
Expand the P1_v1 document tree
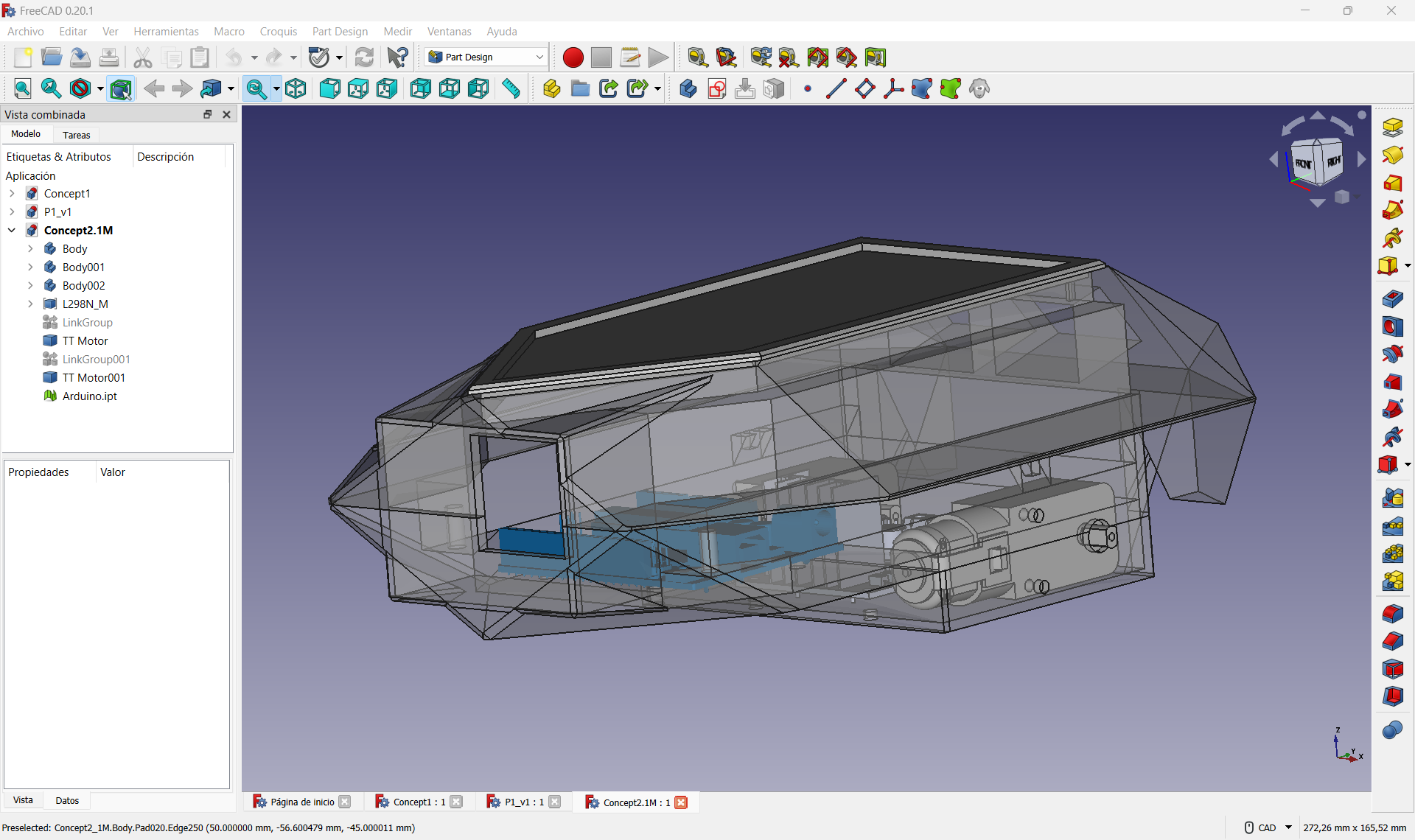(x=12, y=212)
